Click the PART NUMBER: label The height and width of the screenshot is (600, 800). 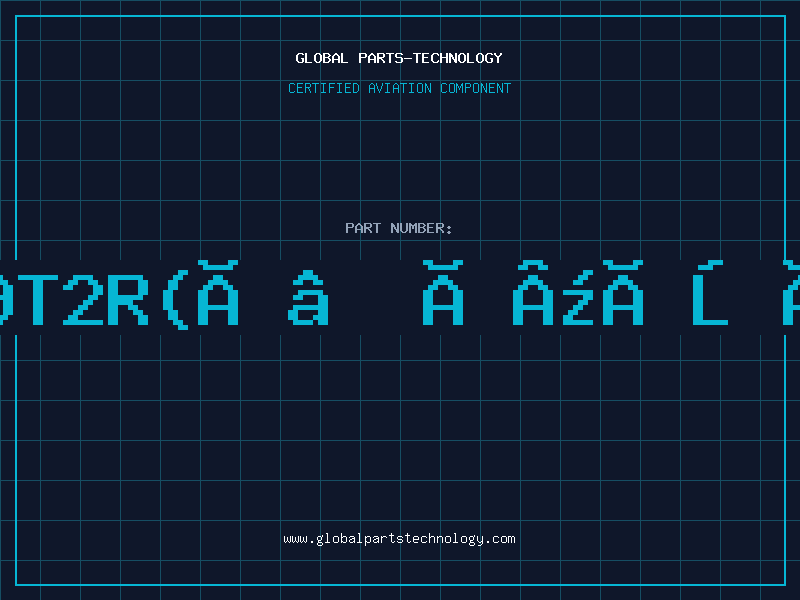(x=398, y=228)
